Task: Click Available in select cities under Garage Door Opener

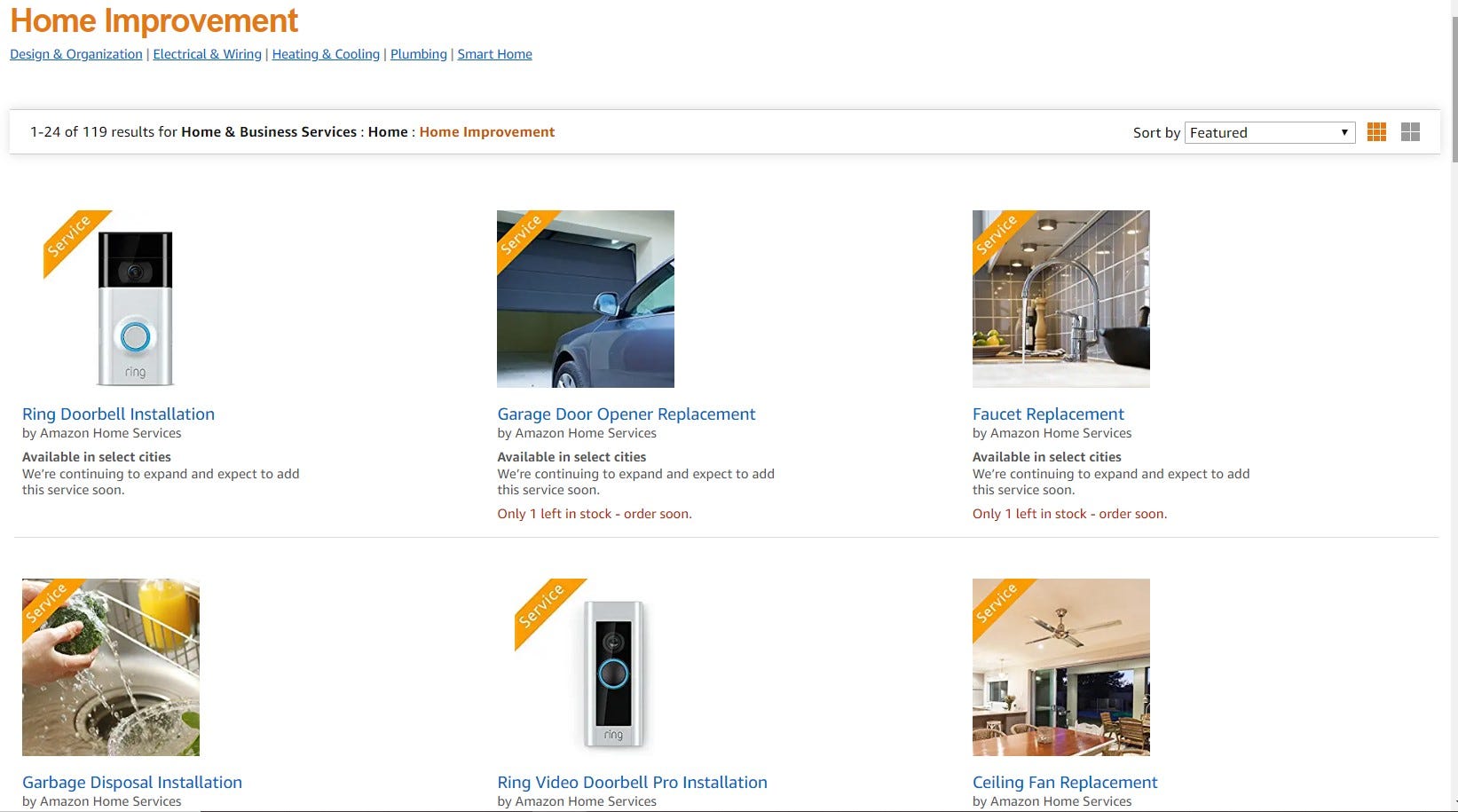Action: pyautogui.click(x=571, y=457)
